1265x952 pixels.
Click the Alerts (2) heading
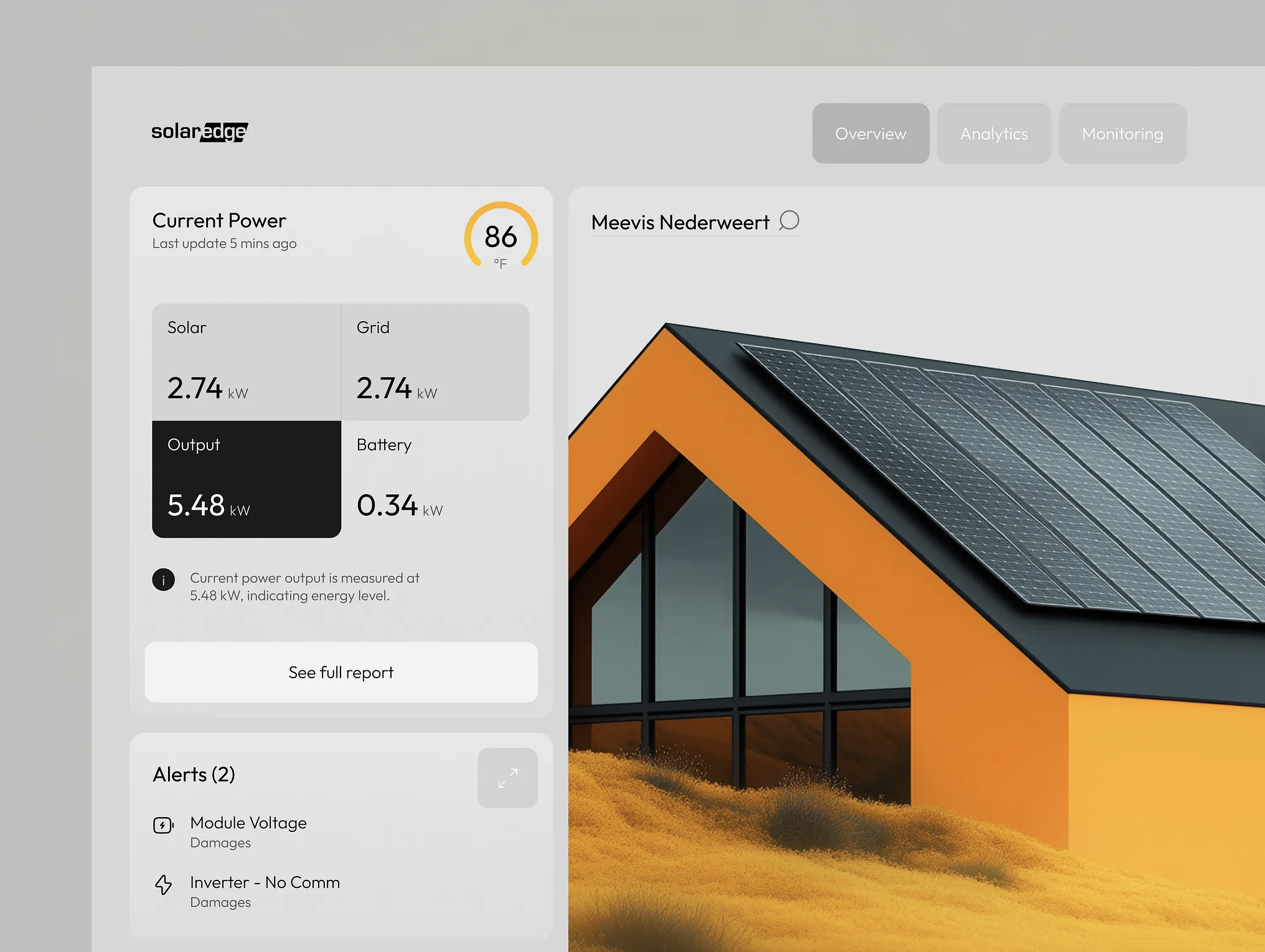[x=194, y=775]
